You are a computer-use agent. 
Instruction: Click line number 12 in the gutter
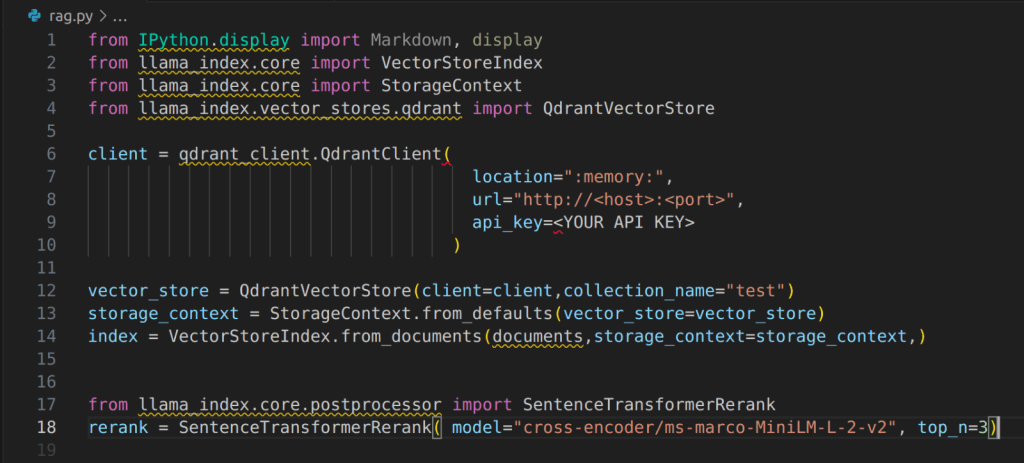click(47, 291)
